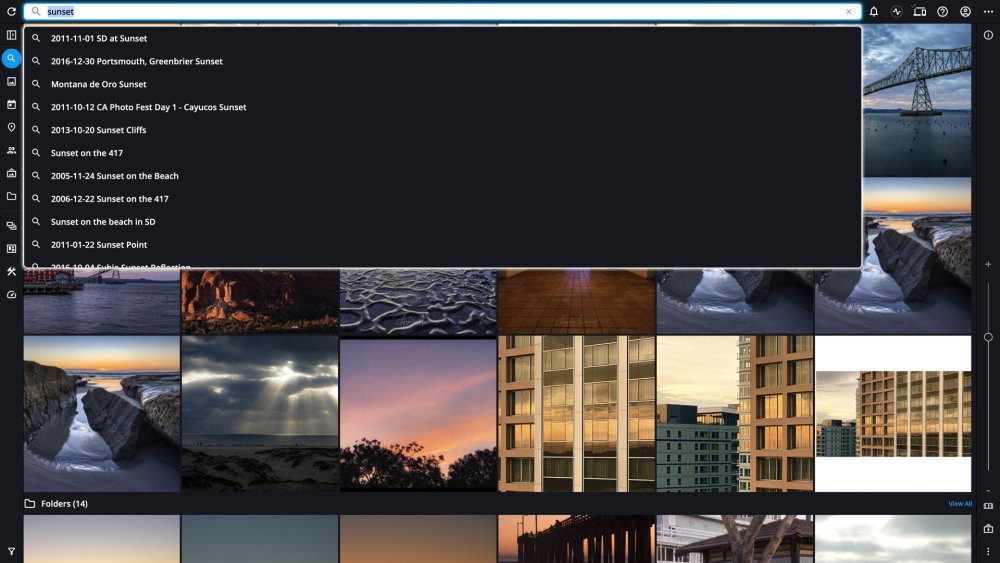
Task: Open the stacked devices sidebar icon
Action: [x=11, y=226]
